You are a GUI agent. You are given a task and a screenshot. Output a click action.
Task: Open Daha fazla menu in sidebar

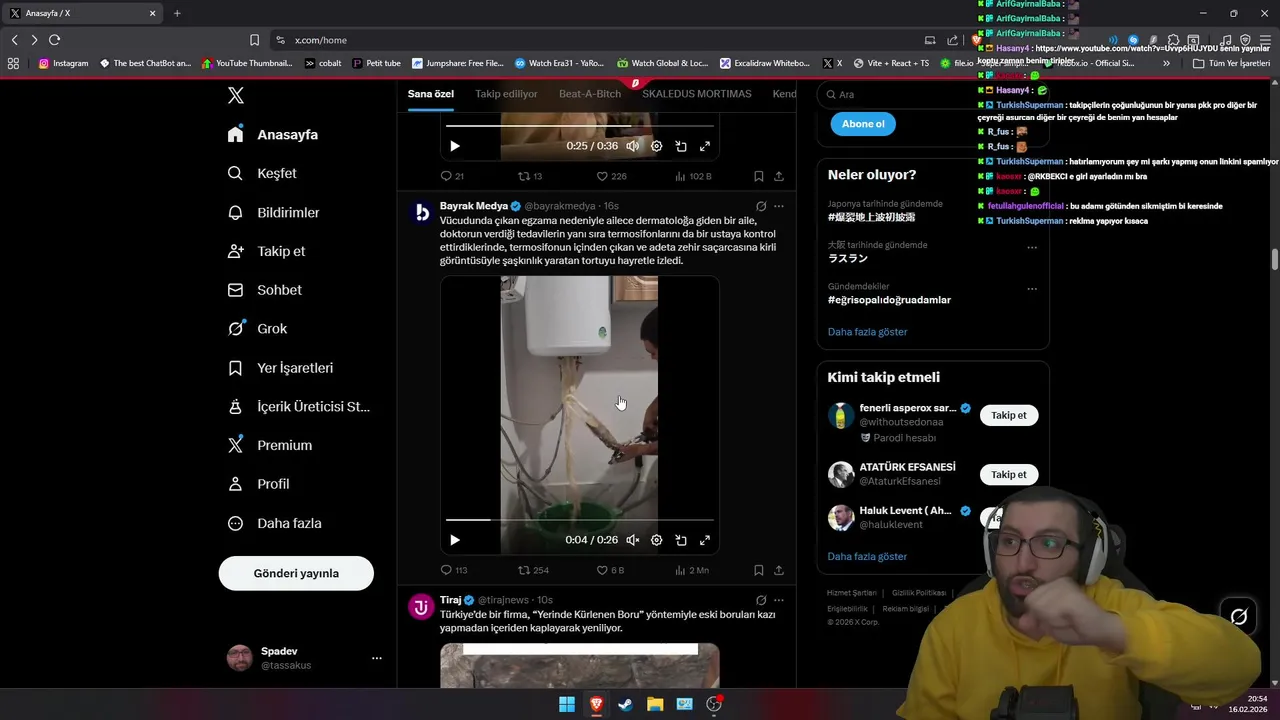pos(274,523)
